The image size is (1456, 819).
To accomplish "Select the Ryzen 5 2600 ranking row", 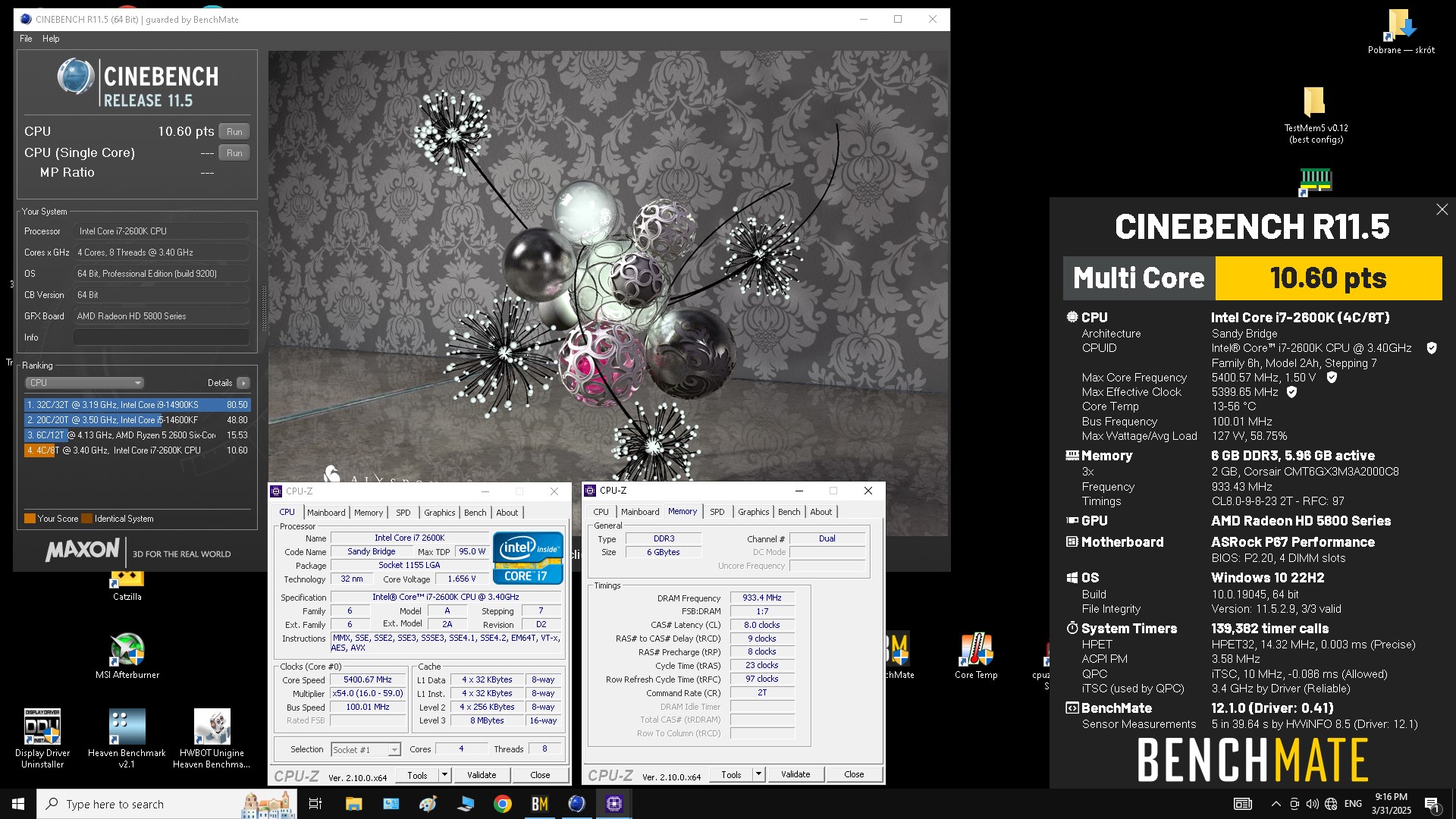I will pyautogui.click(x=137, y=435).
